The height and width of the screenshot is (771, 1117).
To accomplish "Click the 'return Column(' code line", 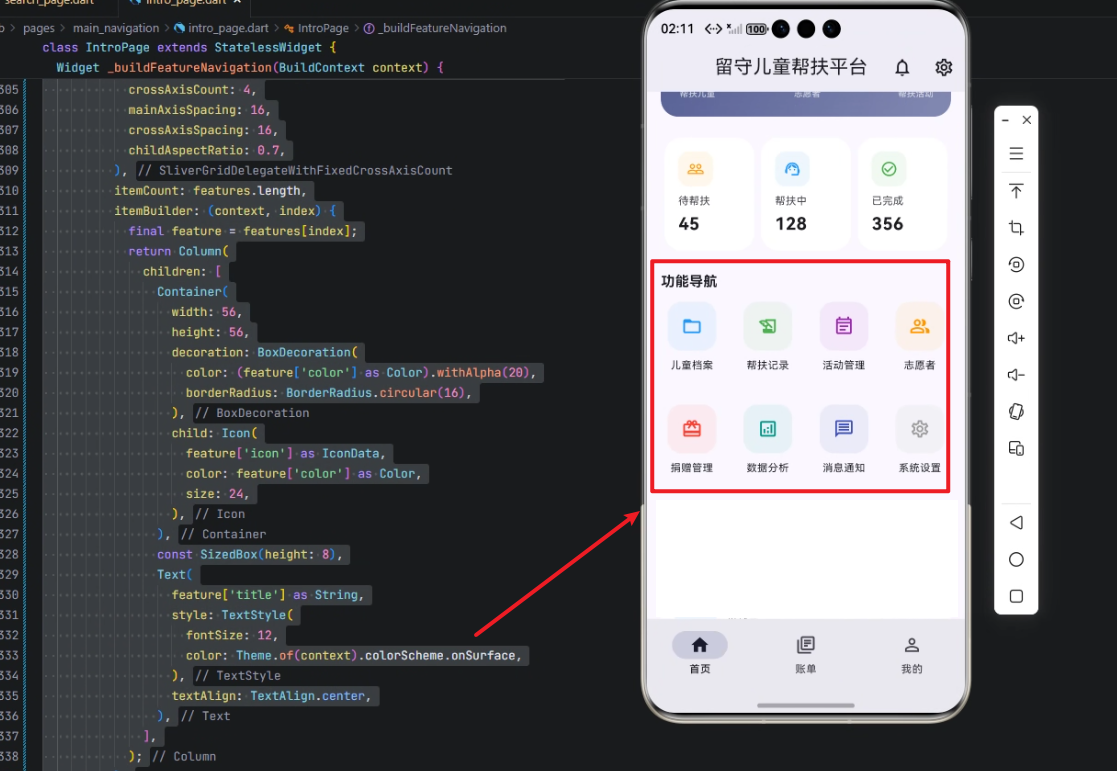I will tap(178, 252).
